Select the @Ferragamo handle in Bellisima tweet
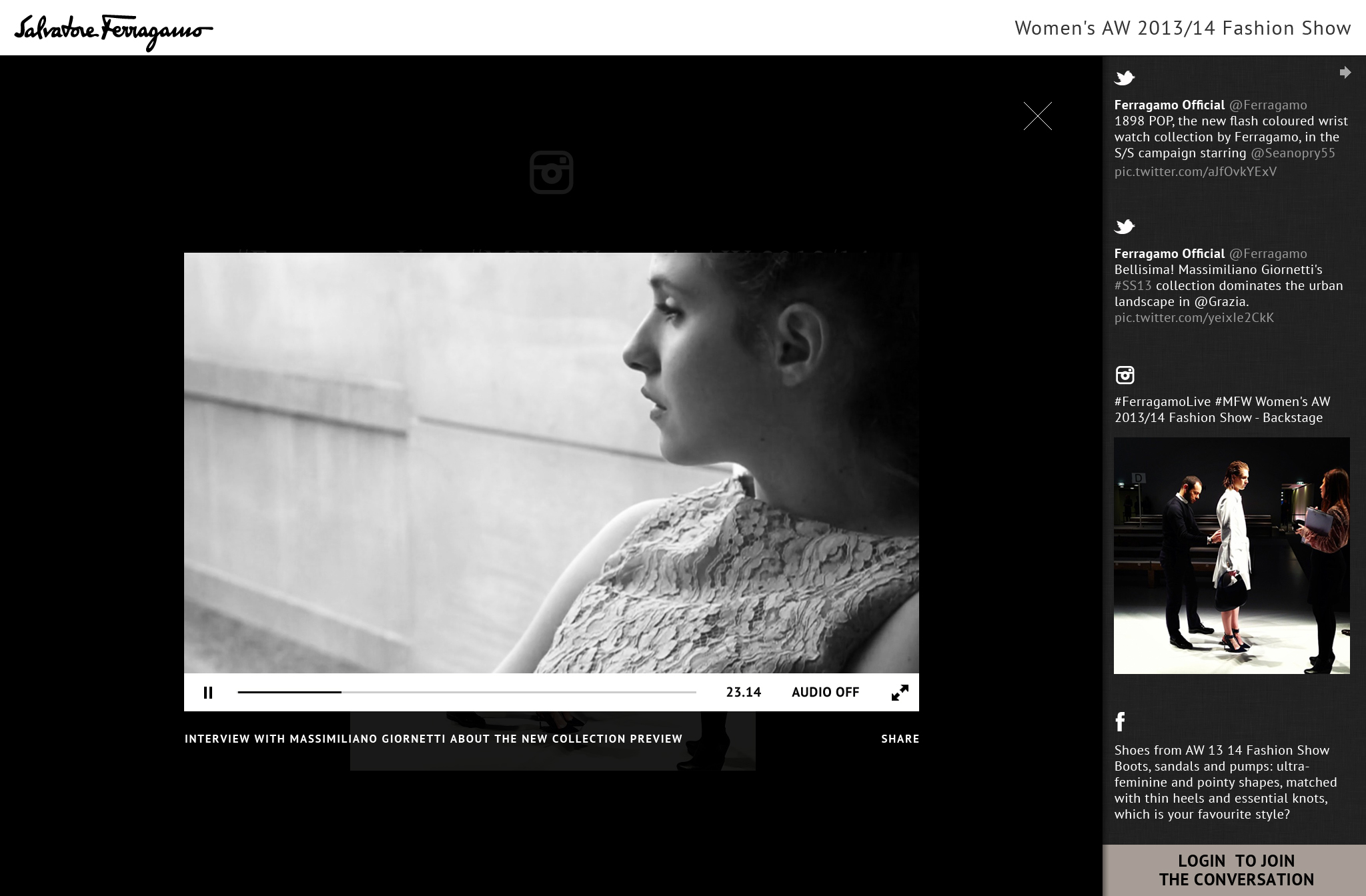 point(1268,253)
